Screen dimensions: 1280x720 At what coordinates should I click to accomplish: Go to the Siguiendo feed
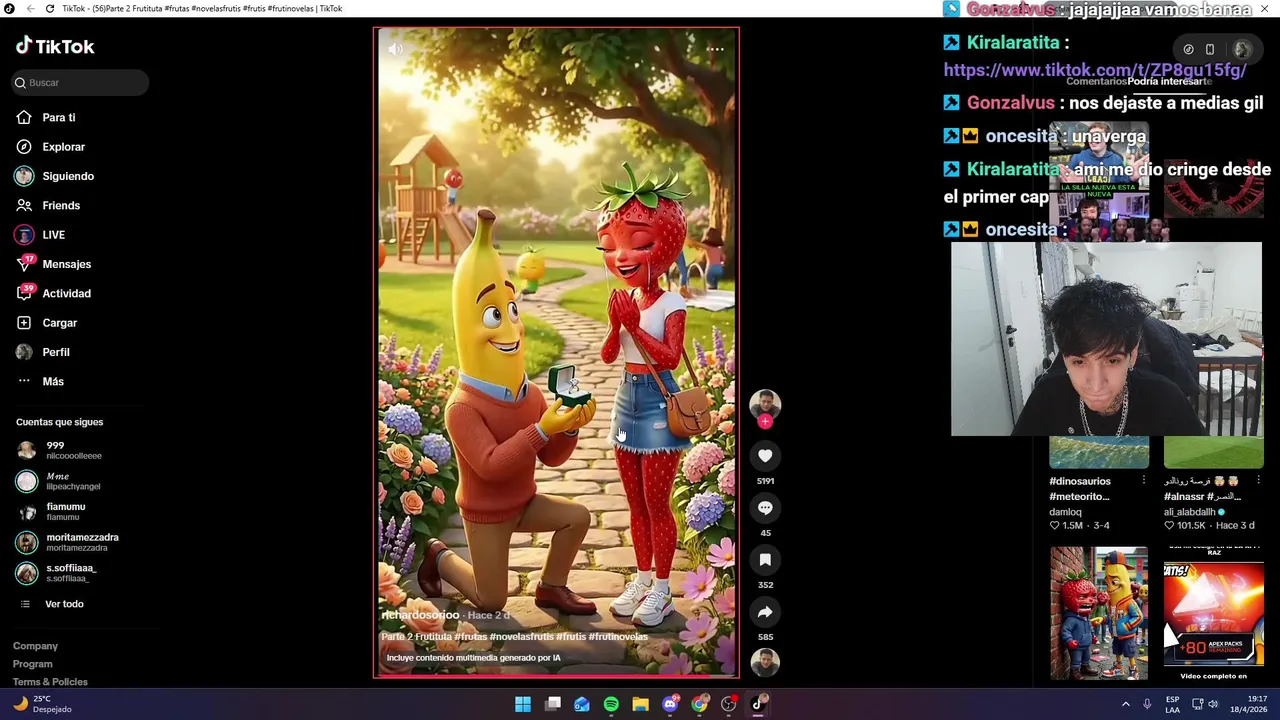pos(55,176)
